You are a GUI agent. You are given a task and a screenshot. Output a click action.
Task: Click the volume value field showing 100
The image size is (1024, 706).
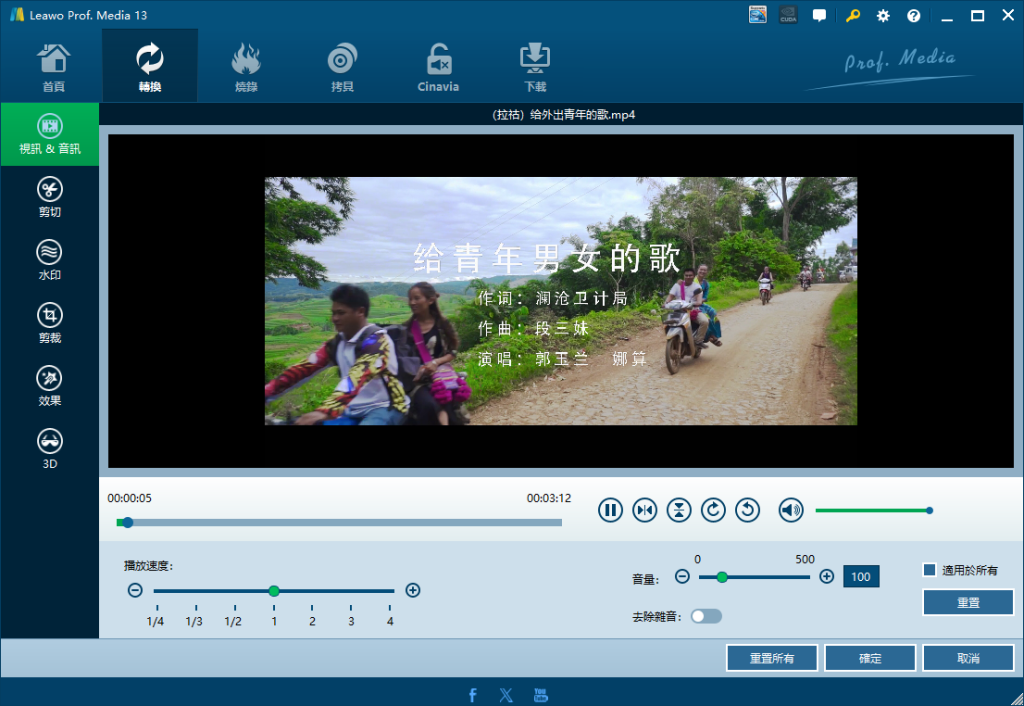[x=861, y=576]
